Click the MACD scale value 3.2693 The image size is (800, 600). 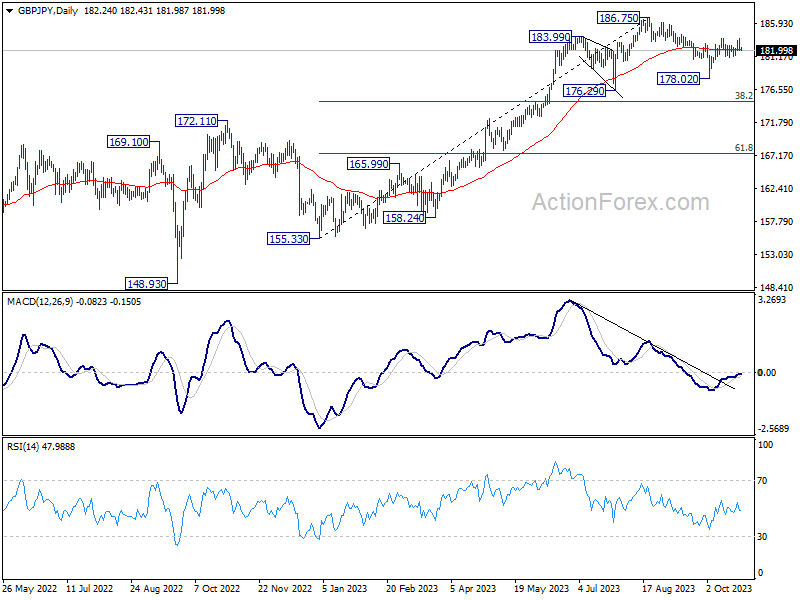772,299
